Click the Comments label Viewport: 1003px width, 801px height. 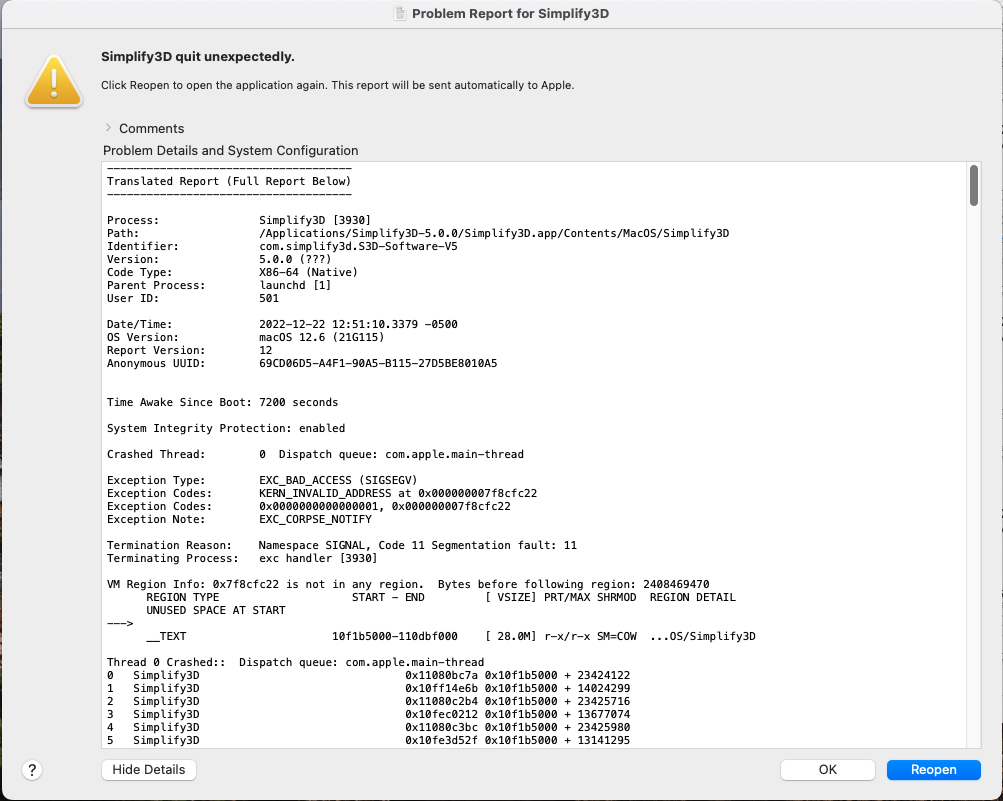pyautogui.click(x=152, y=129)
